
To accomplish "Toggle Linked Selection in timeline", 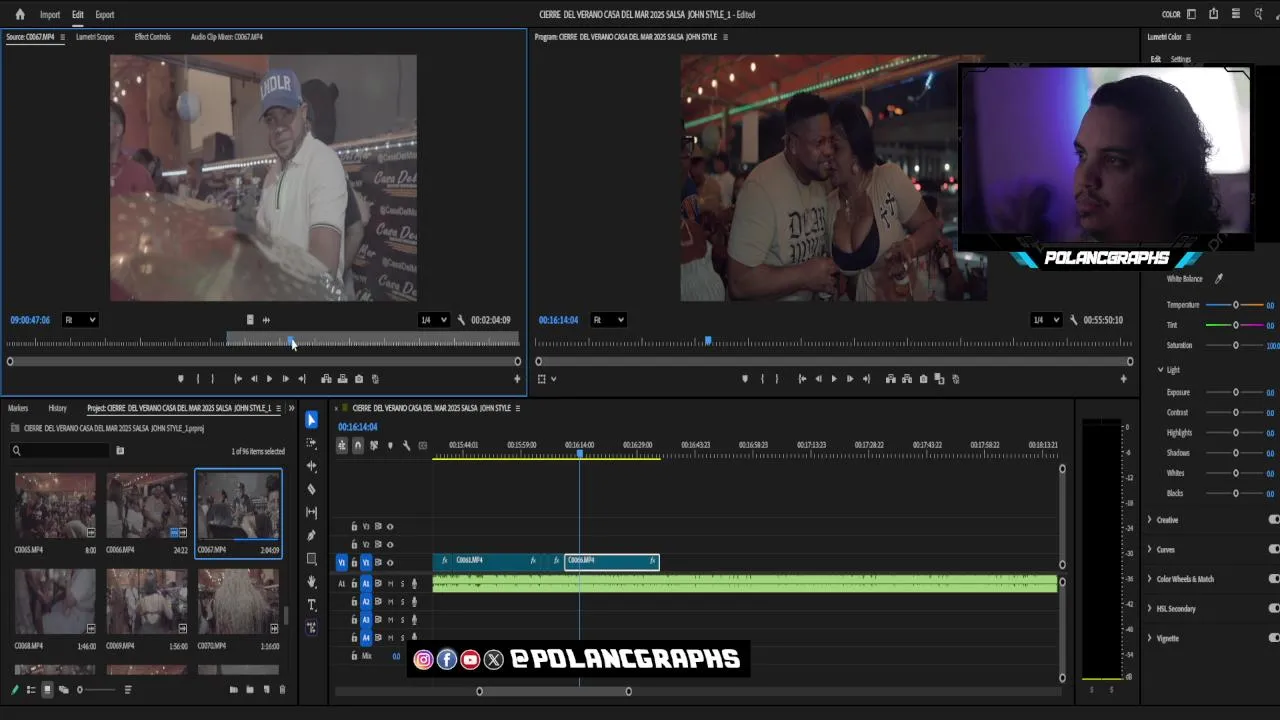I will point(374,445).
